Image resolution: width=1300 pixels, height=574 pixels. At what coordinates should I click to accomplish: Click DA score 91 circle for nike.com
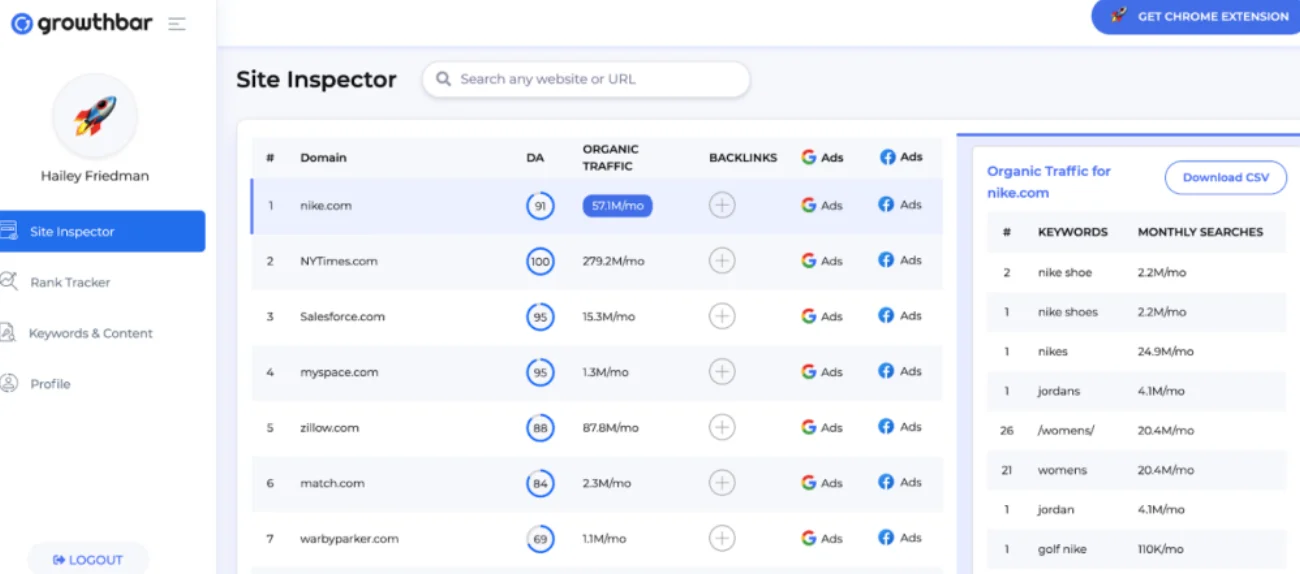coord(540,206)
